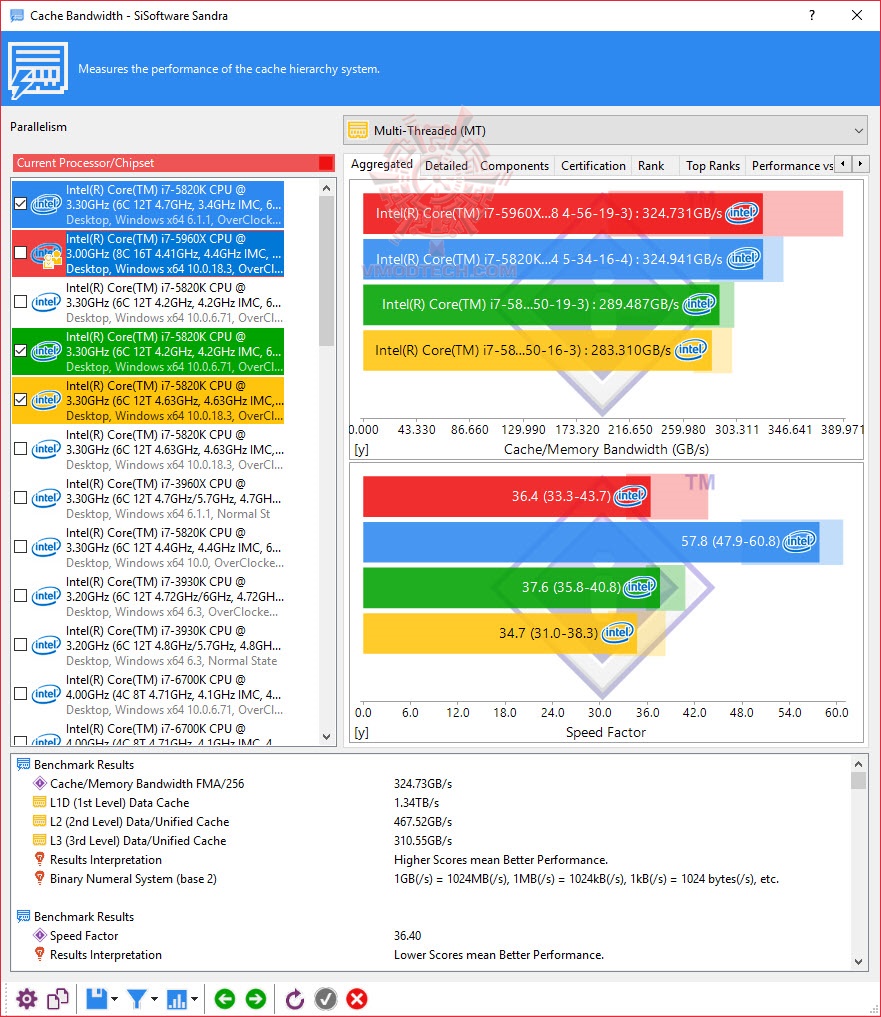The width and height of the screenshot is (881, 1017).
Task: Go back with the green left arrow
Action: (x=225, y=999)
